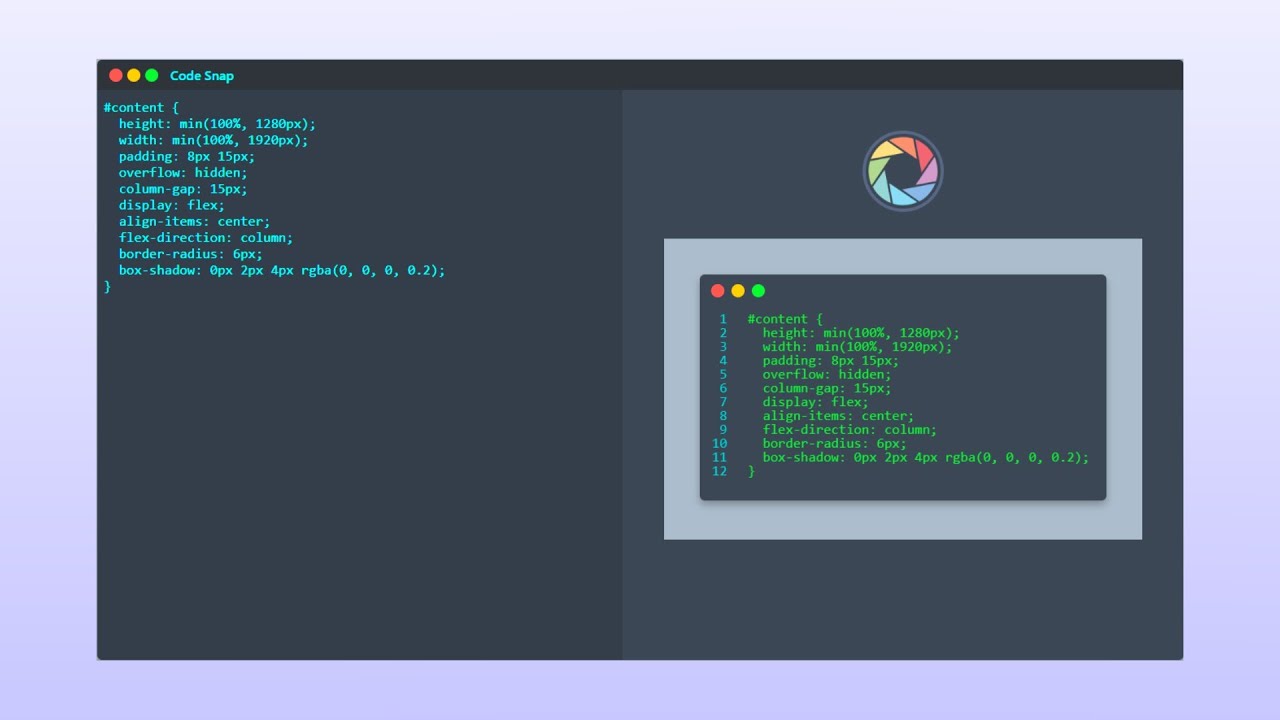Click the green border-radius line in the preview
The height and width of the screenshot is (720, 1280).
tap(835, 444)
